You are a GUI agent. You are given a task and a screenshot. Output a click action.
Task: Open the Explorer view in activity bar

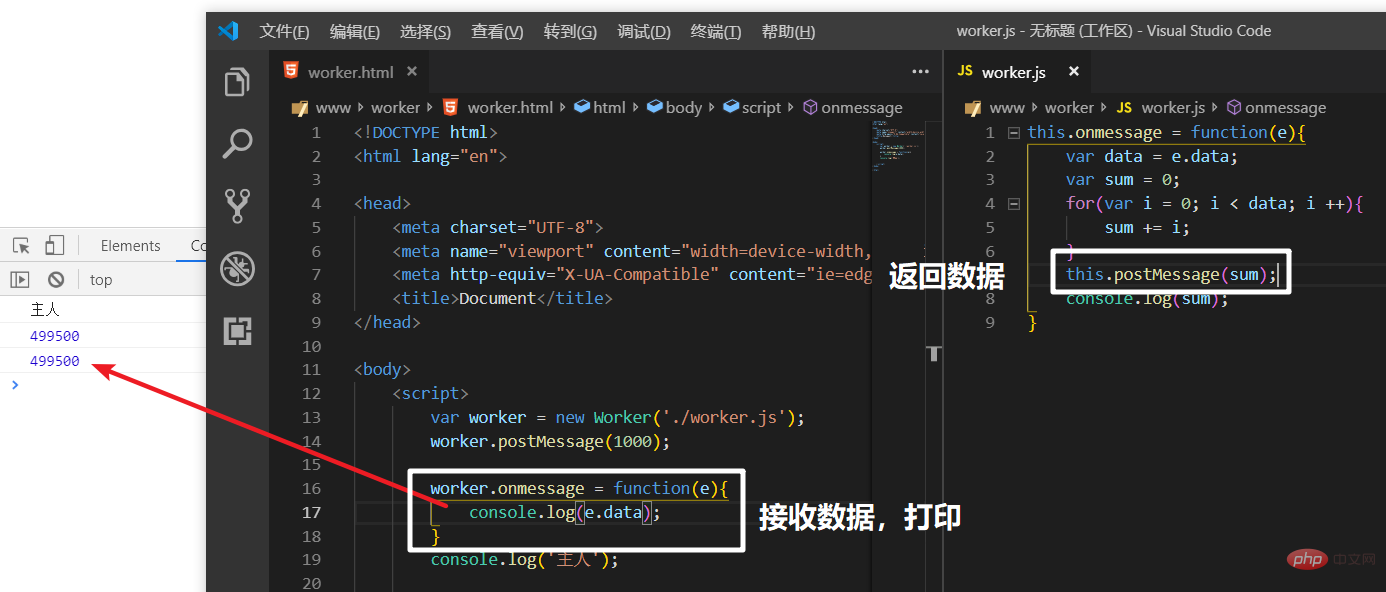237,82
